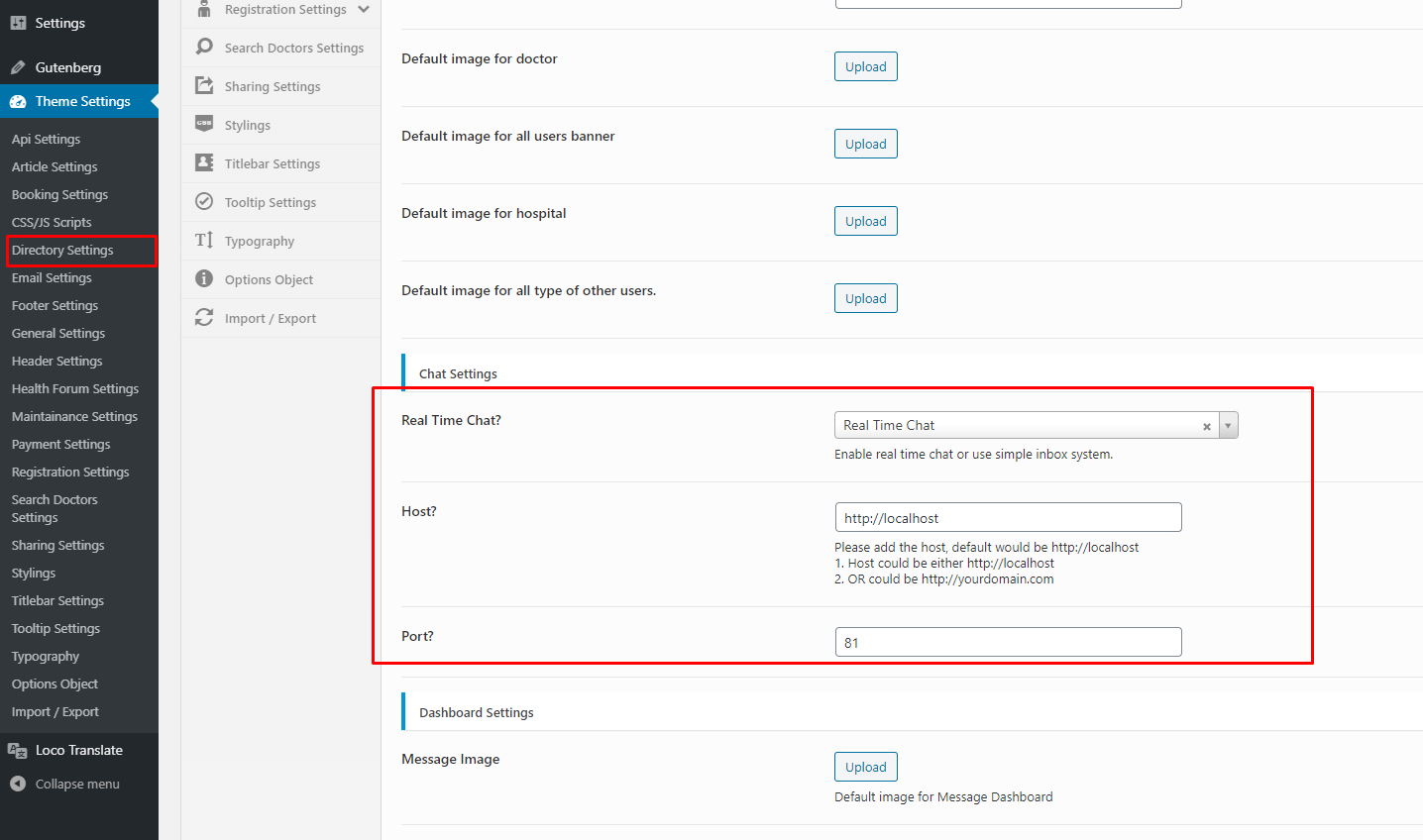Click the Tooltip Settings checkmark icon
The height and width of the screenshot is (840, 1423).
[204, 201]
